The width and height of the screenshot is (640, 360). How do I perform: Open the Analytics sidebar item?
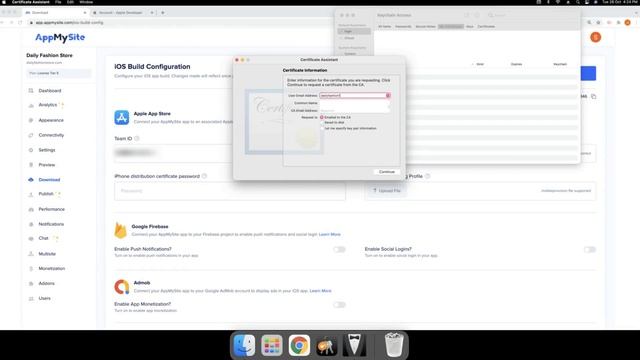(x=48, y=105)
